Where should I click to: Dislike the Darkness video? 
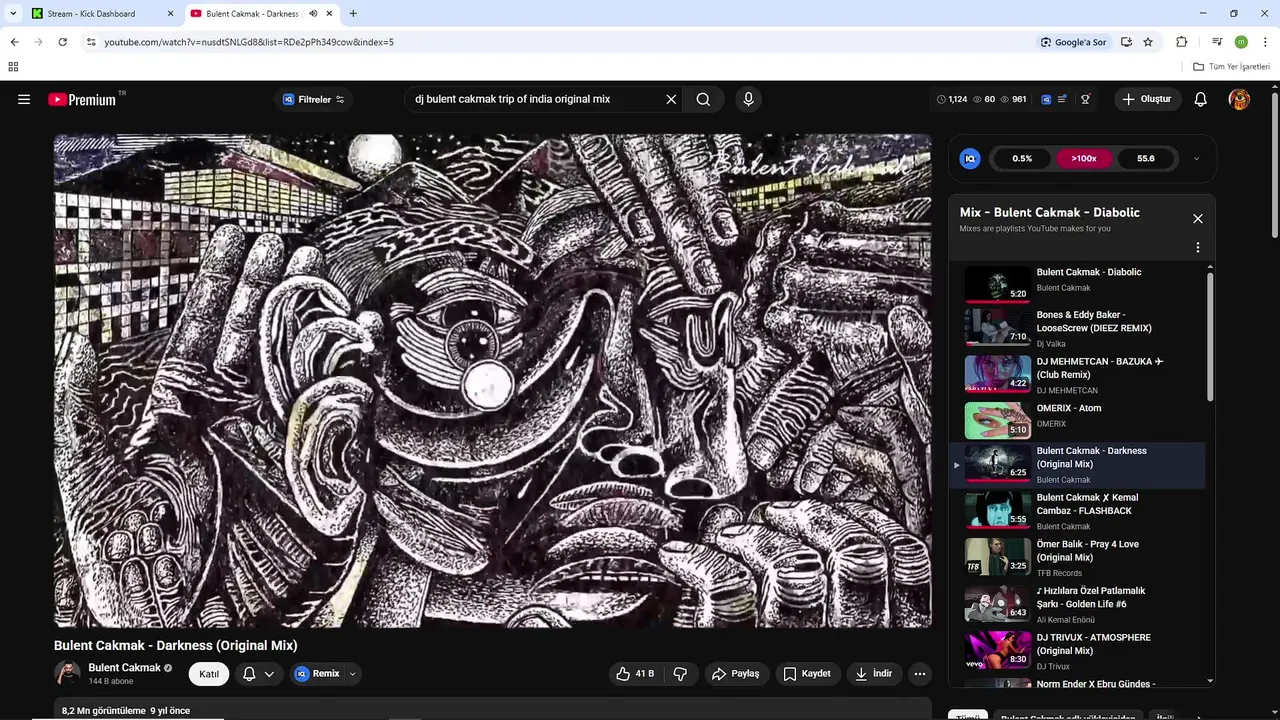[x=681, y=674]
